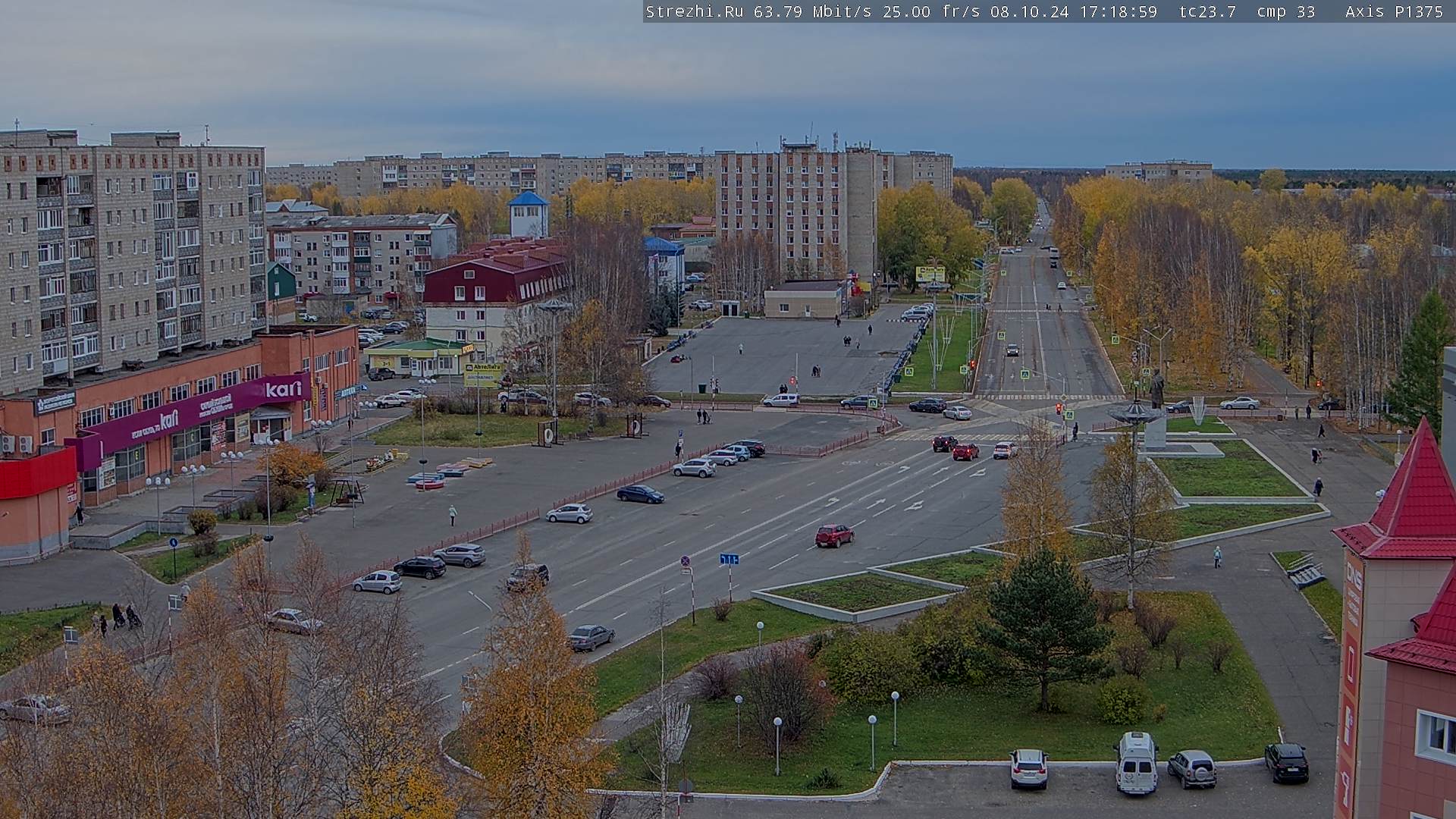Screen dimensions: 1456x819
Task: Select the 63.79 Mbit/s bitrate readout
Action: [x=814, y=11]
